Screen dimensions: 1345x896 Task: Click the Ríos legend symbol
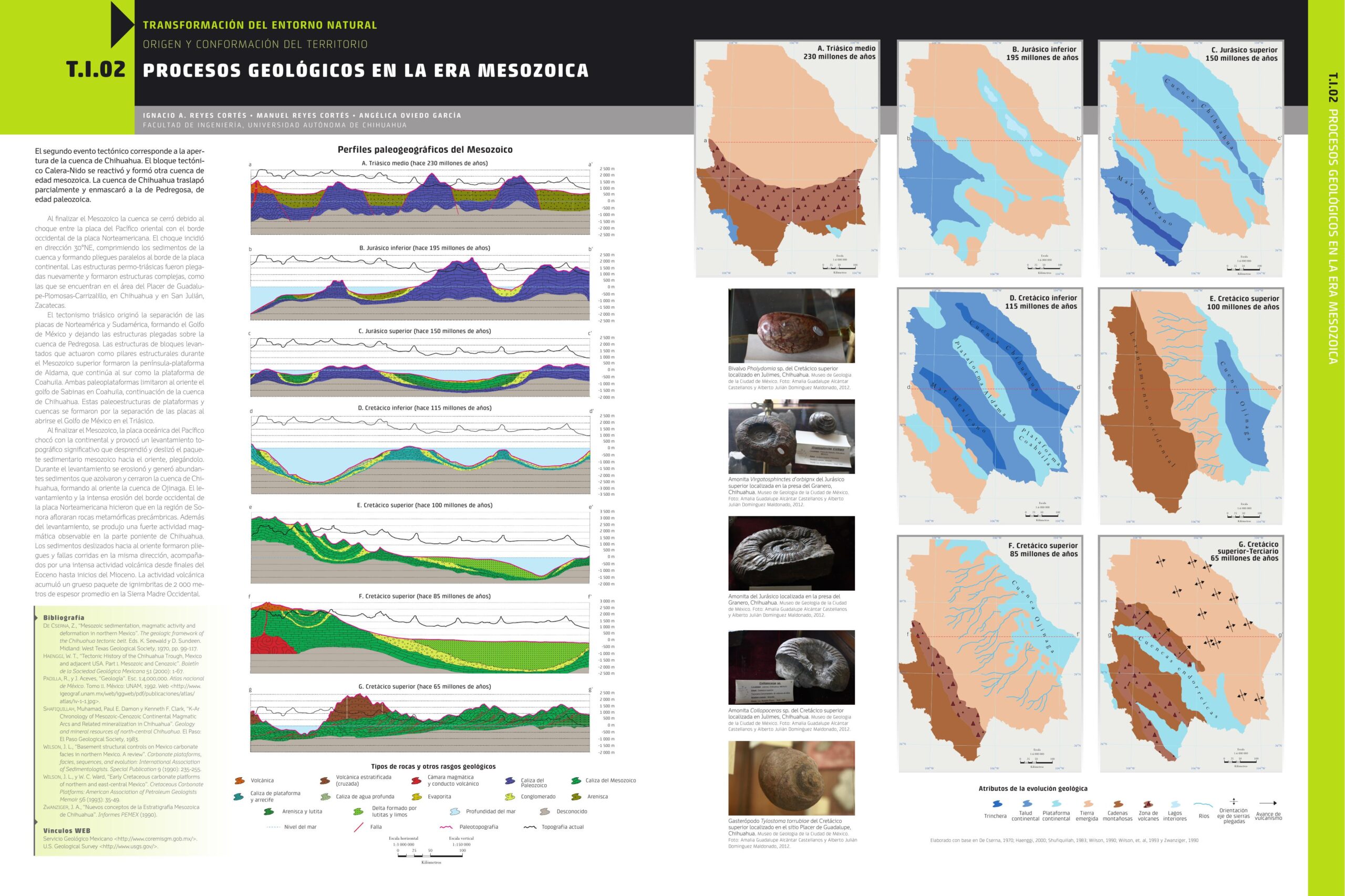[x=1204, y=804]
